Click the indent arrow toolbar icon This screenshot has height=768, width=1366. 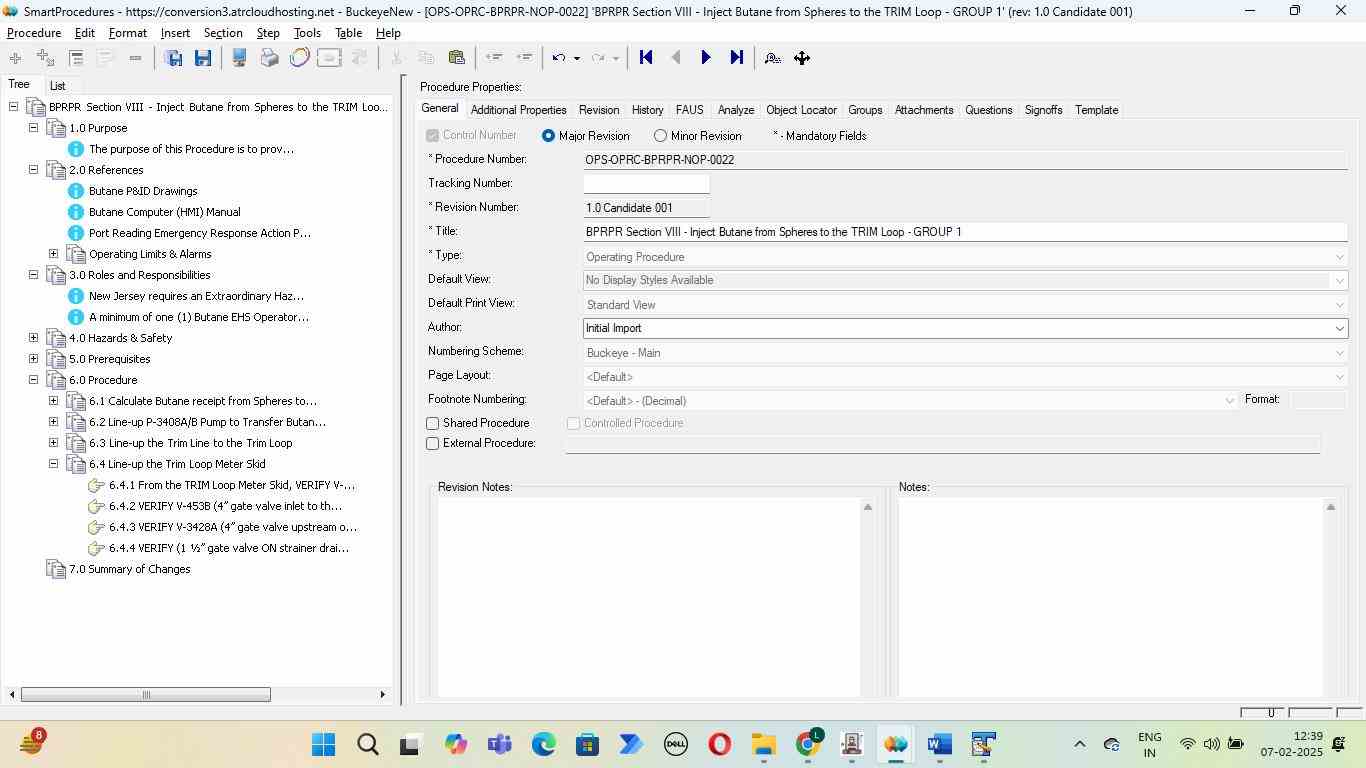point(523,58)
